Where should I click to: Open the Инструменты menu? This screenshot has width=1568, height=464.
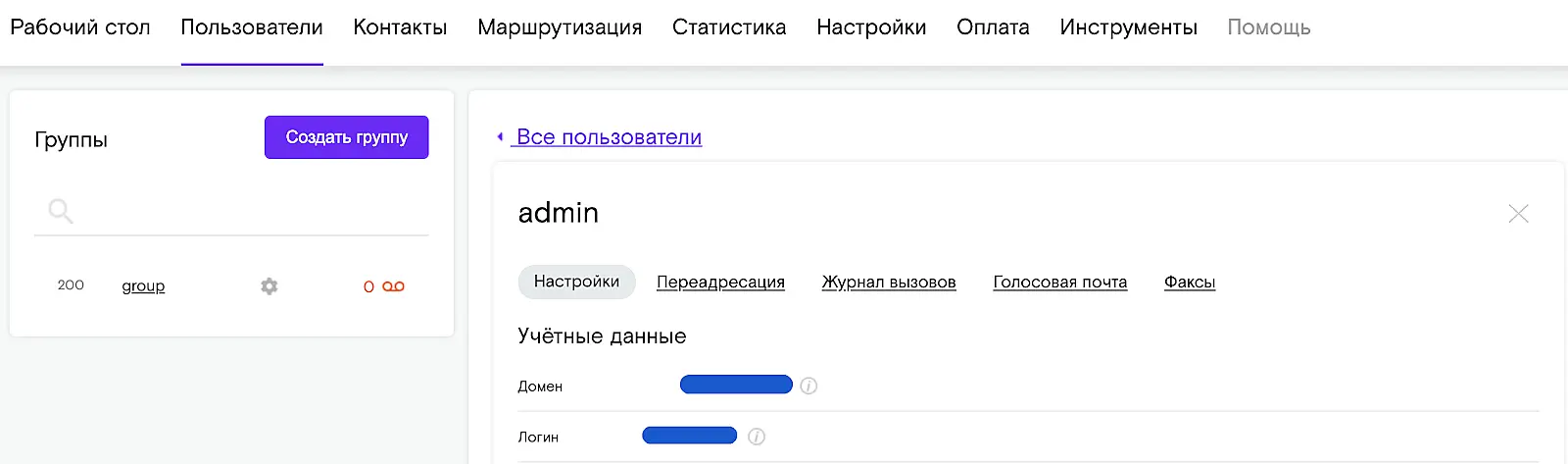pos(1128,27)
